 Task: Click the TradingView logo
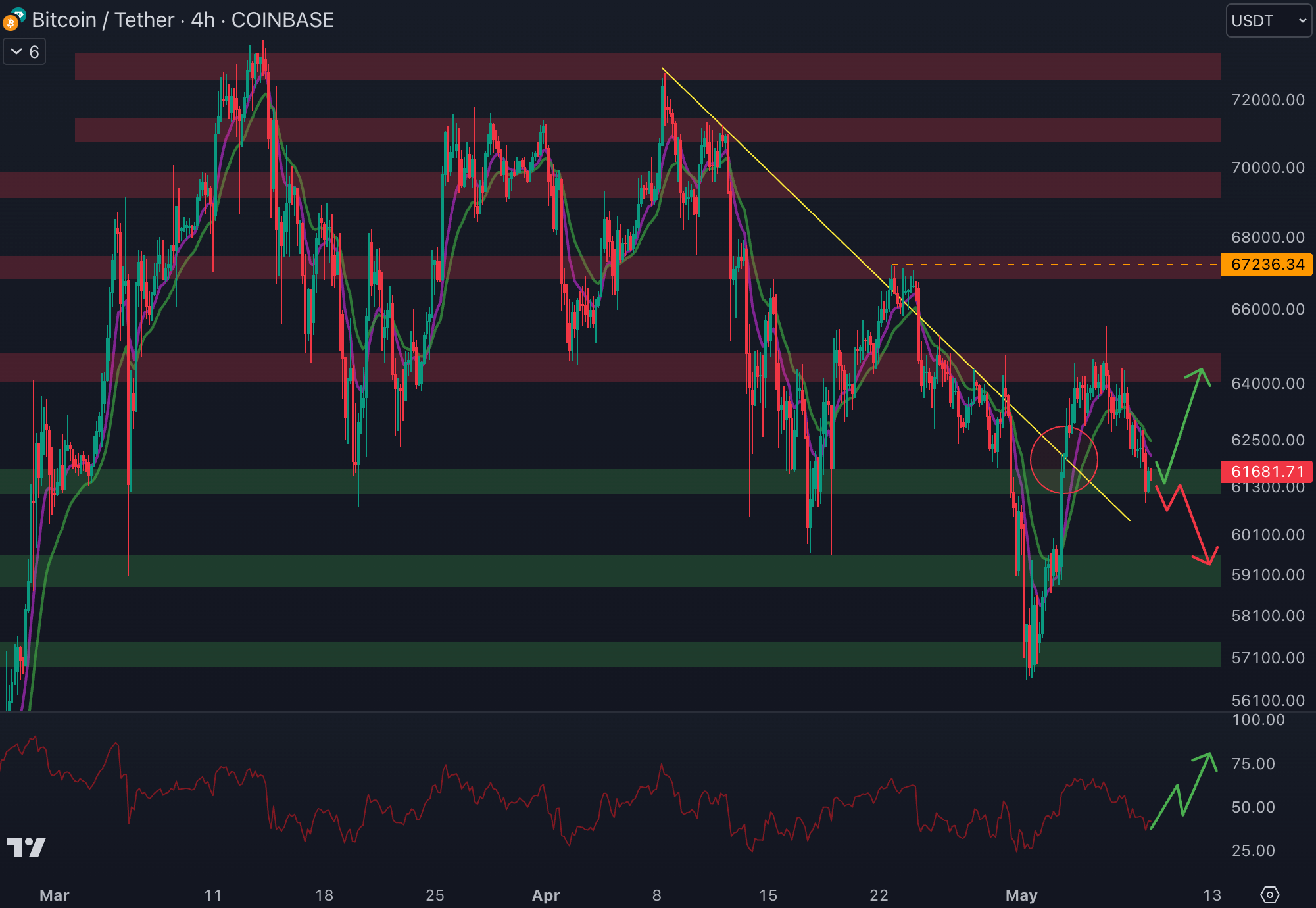point(26,847)
